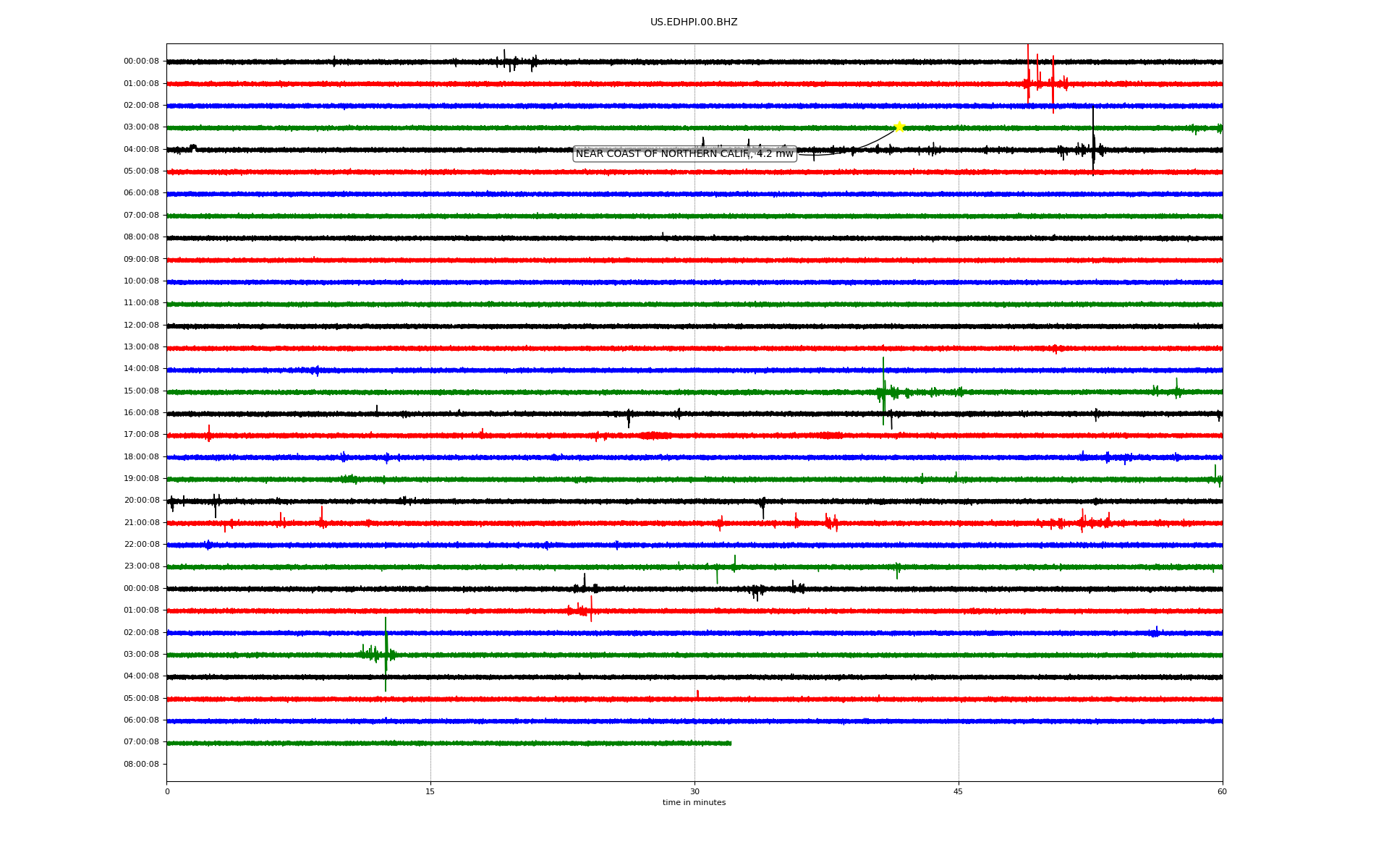Click the x-axis tick label 15

click(x=430, y=791)
